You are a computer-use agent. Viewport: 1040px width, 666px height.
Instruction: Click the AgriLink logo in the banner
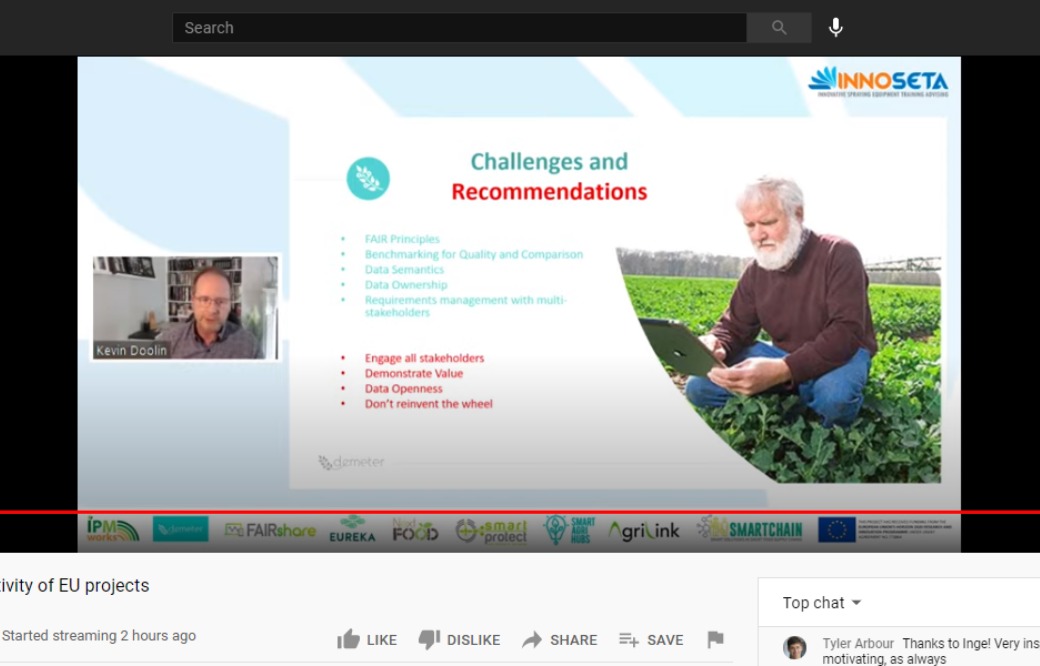tap(644, 531)
